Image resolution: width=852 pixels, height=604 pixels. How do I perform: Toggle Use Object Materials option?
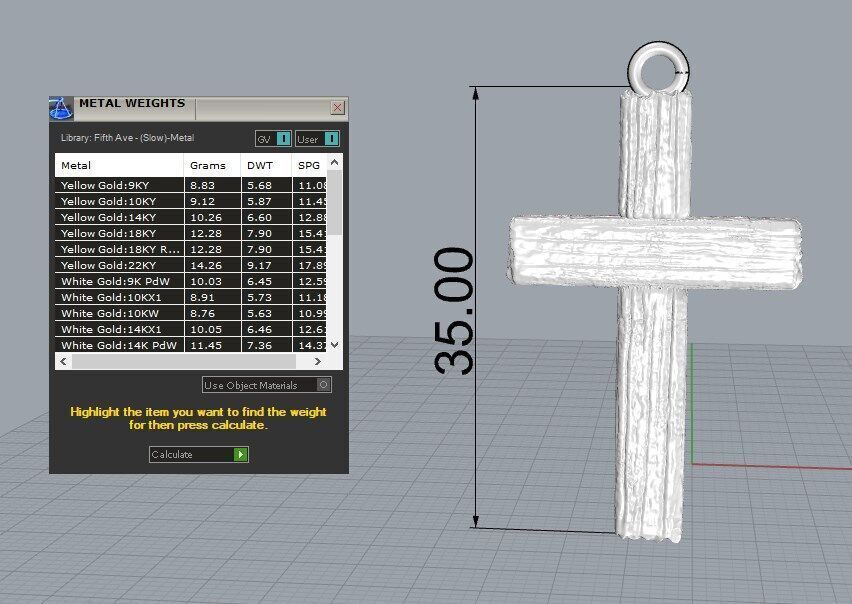click(x=267, y=385)
